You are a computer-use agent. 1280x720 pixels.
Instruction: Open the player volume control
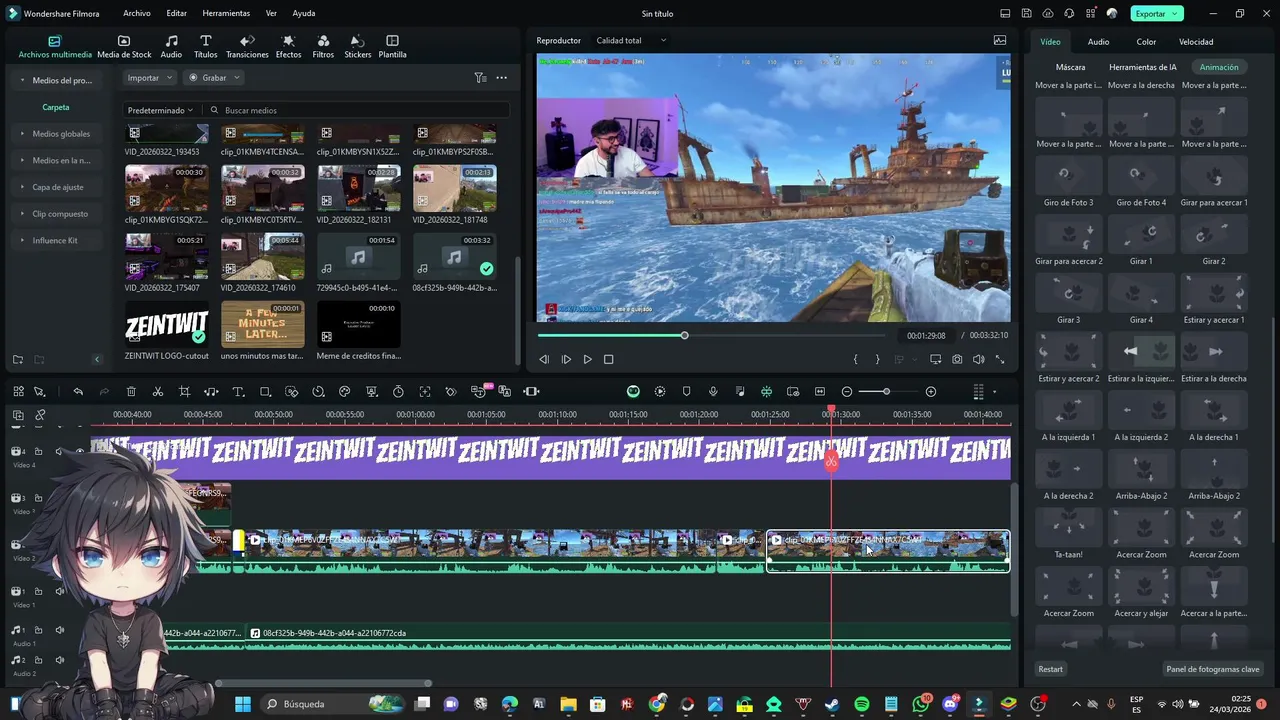(x=978, y=359)
